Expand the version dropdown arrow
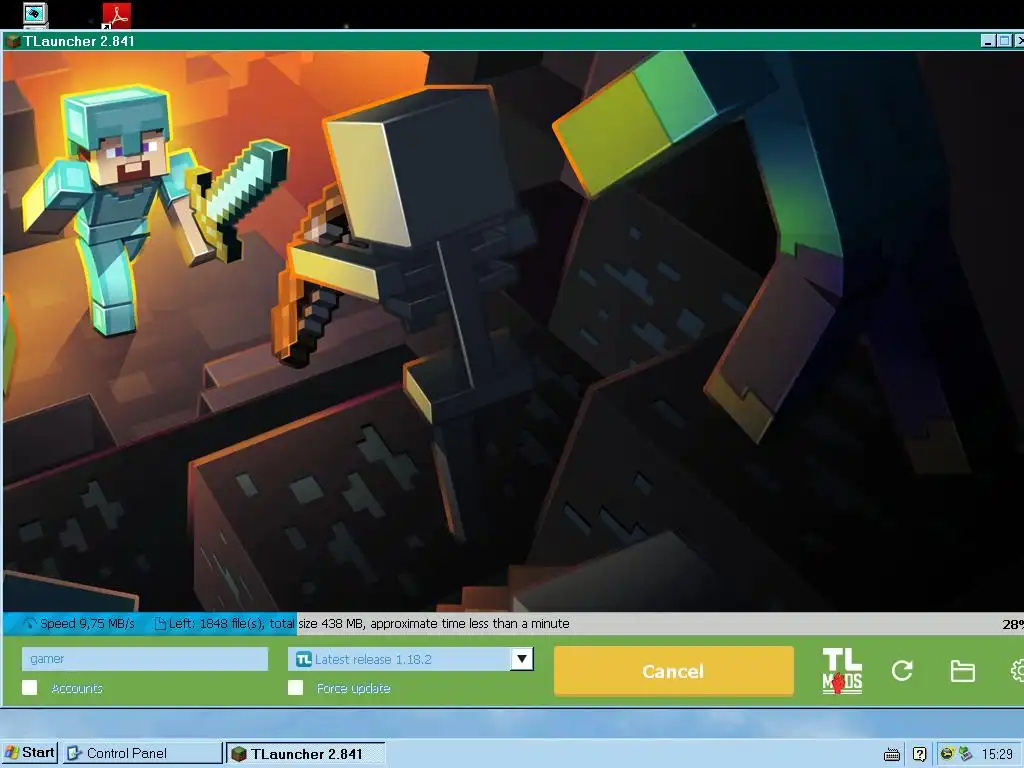The width and height of the screenshot is (1024, 768). (x=522, y=659)
